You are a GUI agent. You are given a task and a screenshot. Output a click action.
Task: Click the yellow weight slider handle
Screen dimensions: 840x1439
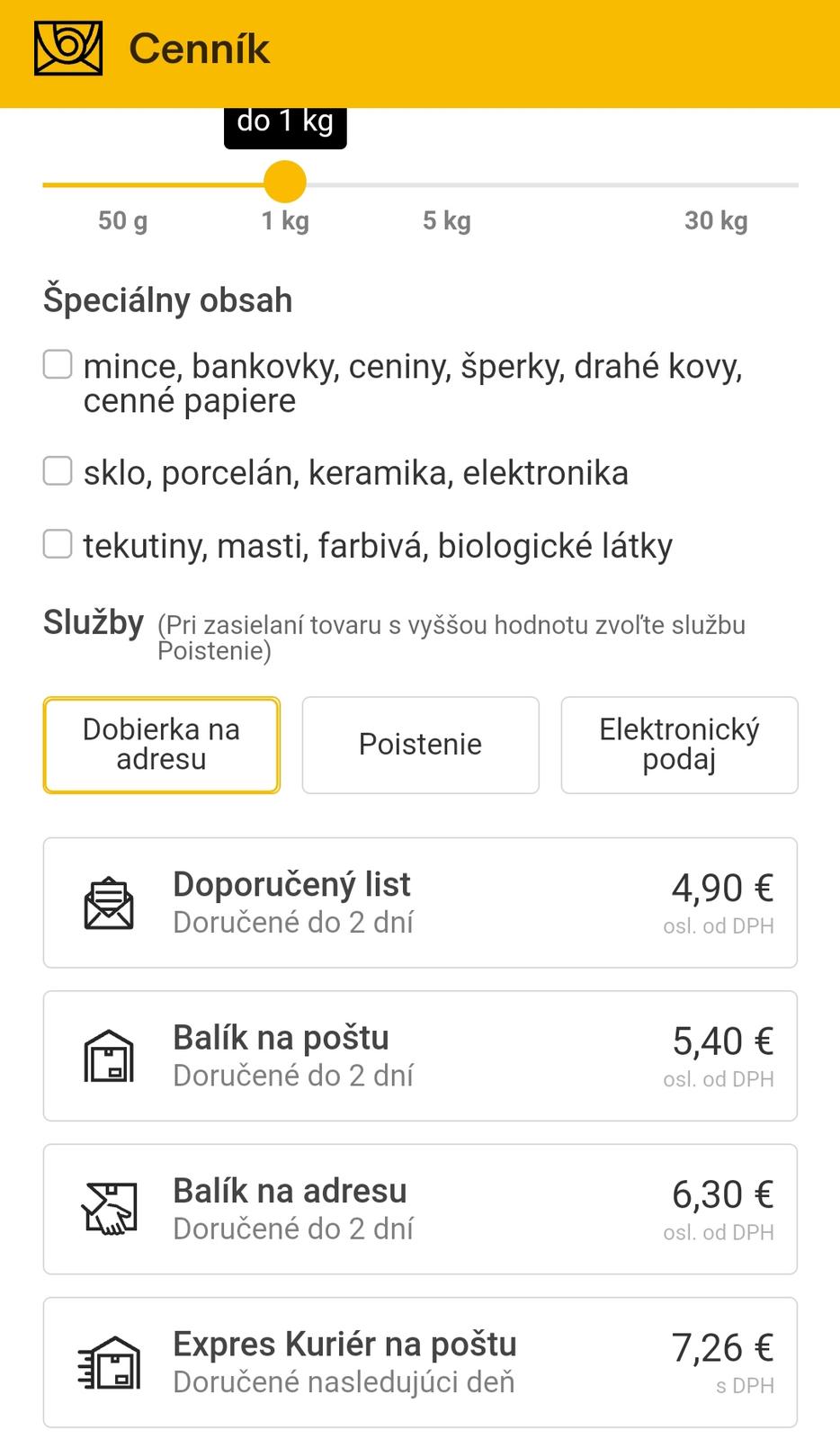pyautogui.click(x=285, y=183)
